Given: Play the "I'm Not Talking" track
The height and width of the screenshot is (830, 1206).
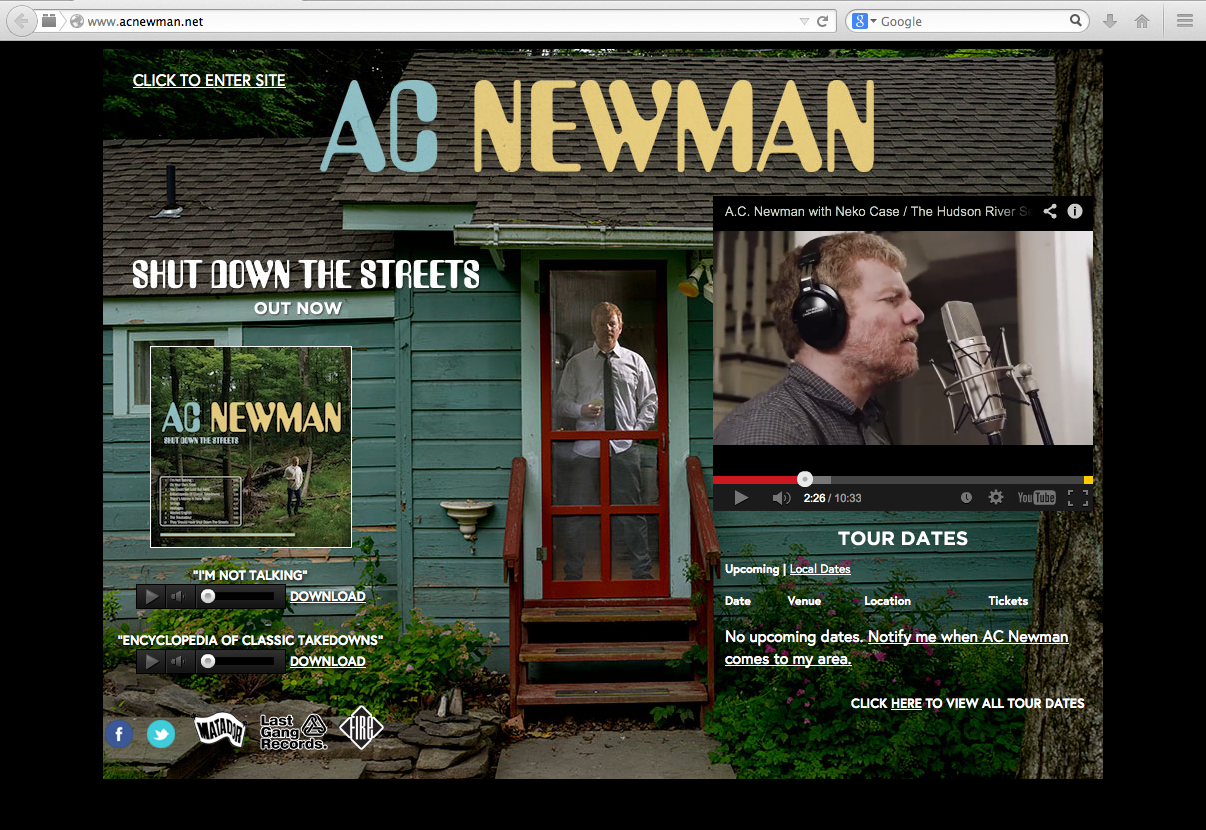Looking at the screenshot, I should click(151, 597).
